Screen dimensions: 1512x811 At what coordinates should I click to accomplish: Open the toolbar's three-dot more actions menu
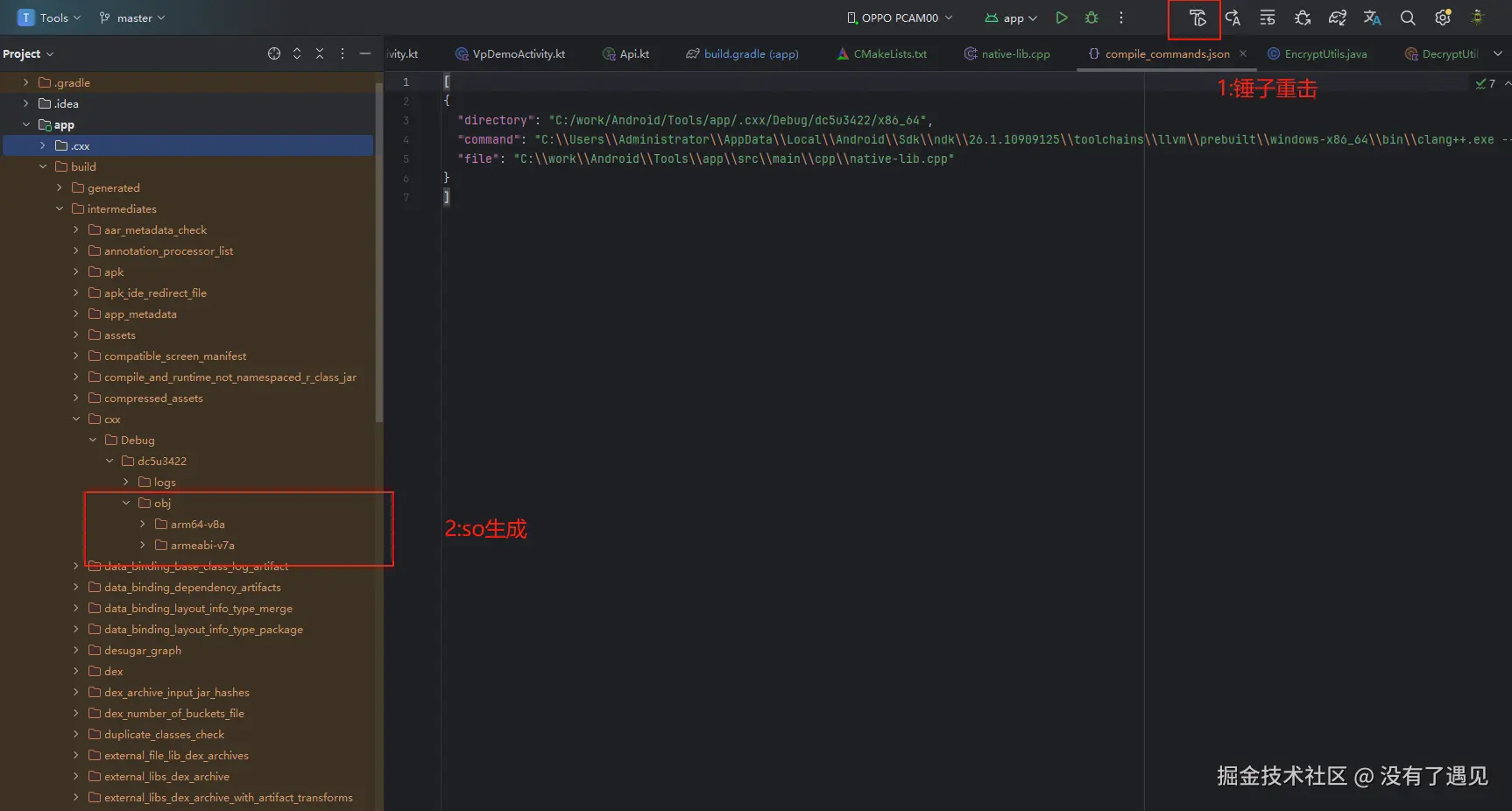tap(1121, 18)
